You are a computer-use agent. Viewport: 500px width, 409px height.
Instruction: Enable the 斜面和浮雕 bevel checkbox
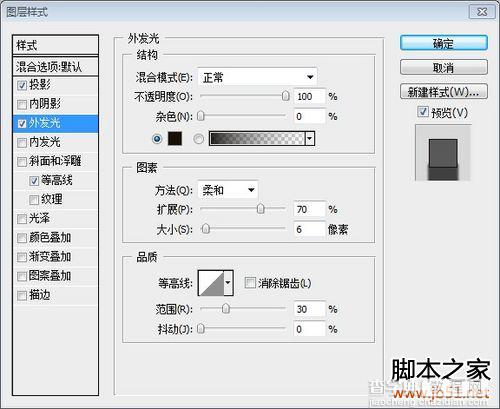22,162
